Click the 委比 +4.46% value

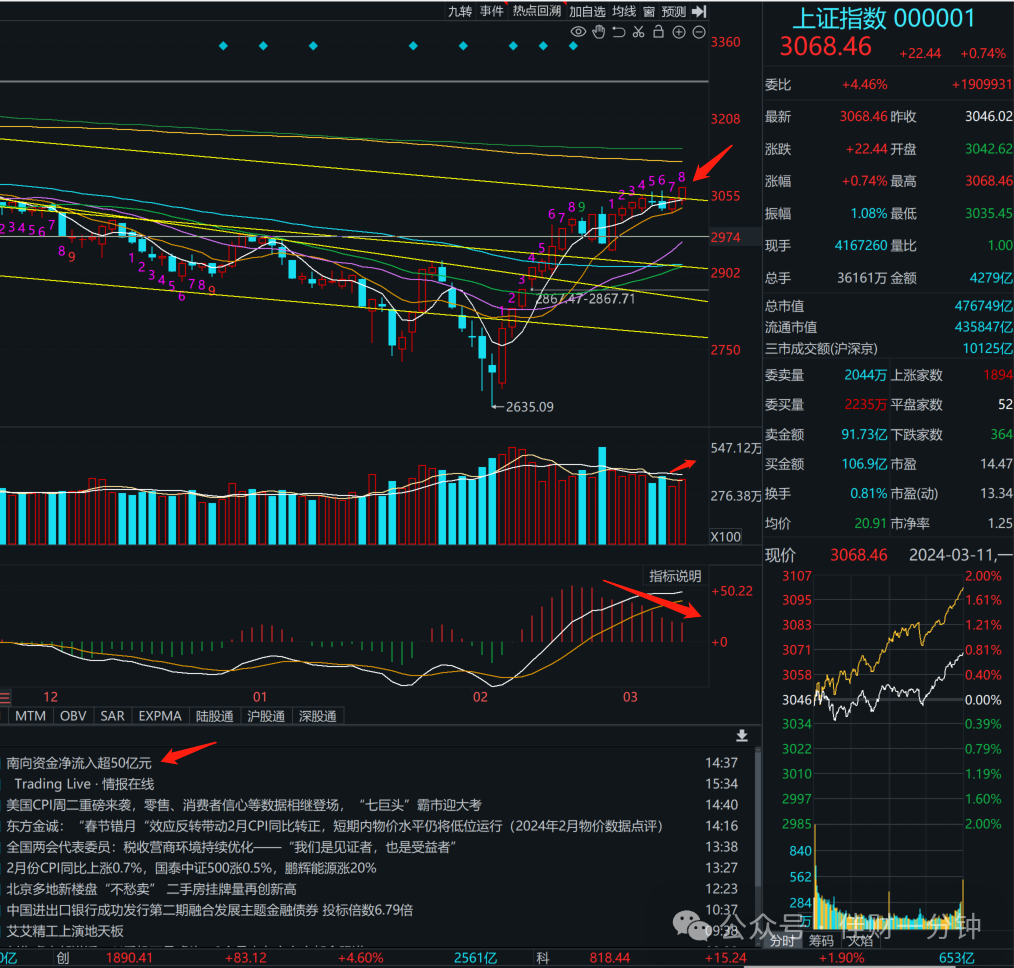point(865,85)
